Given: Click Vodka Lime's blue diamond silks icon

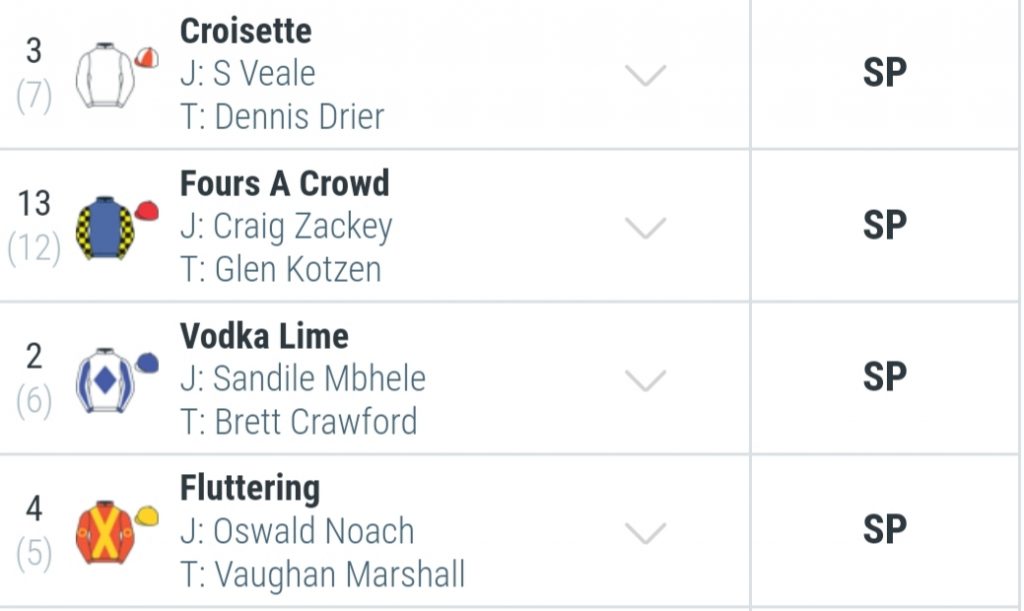Looking at the screenshot, I should (x=105, y=381).
